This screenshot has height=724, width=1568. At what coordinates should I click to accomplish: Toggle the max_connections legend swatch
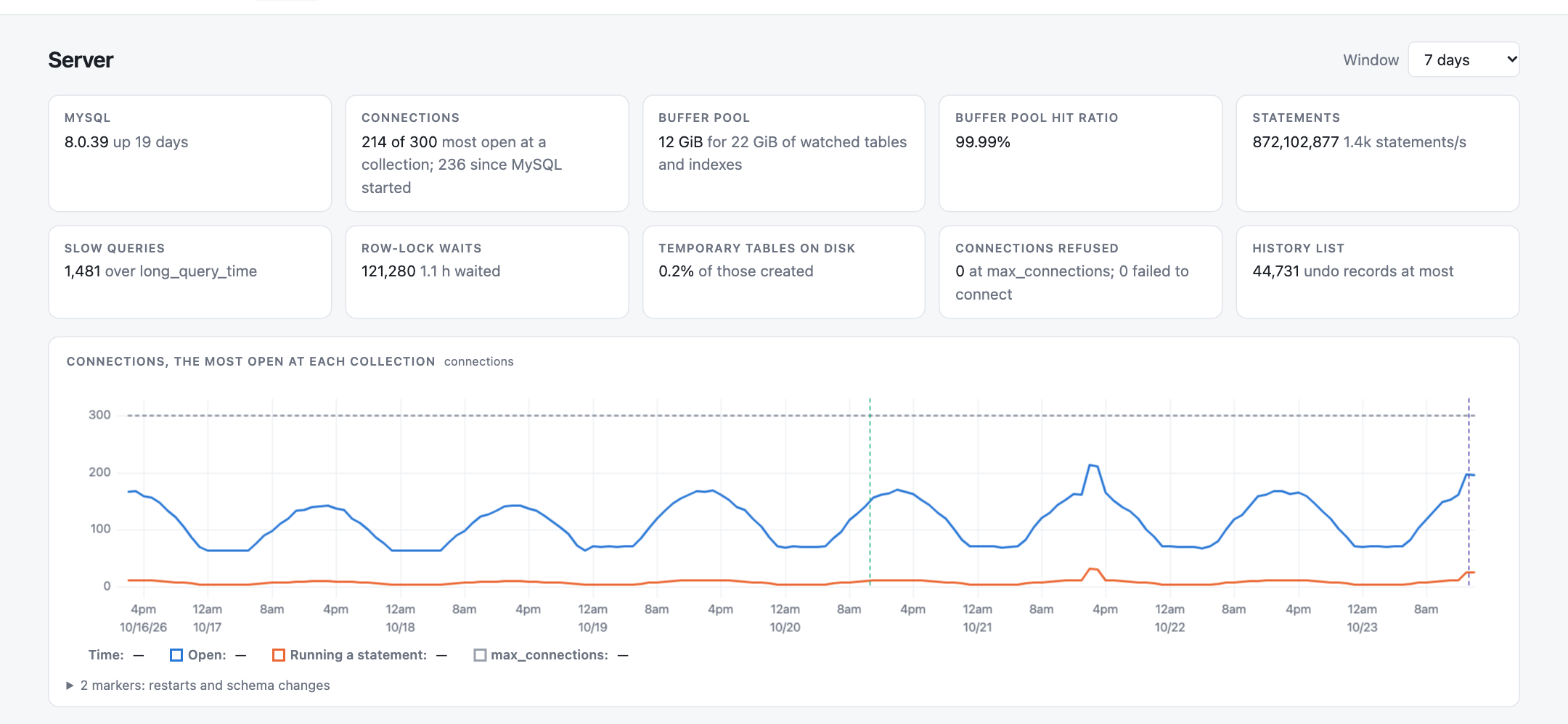pos(479,655)
